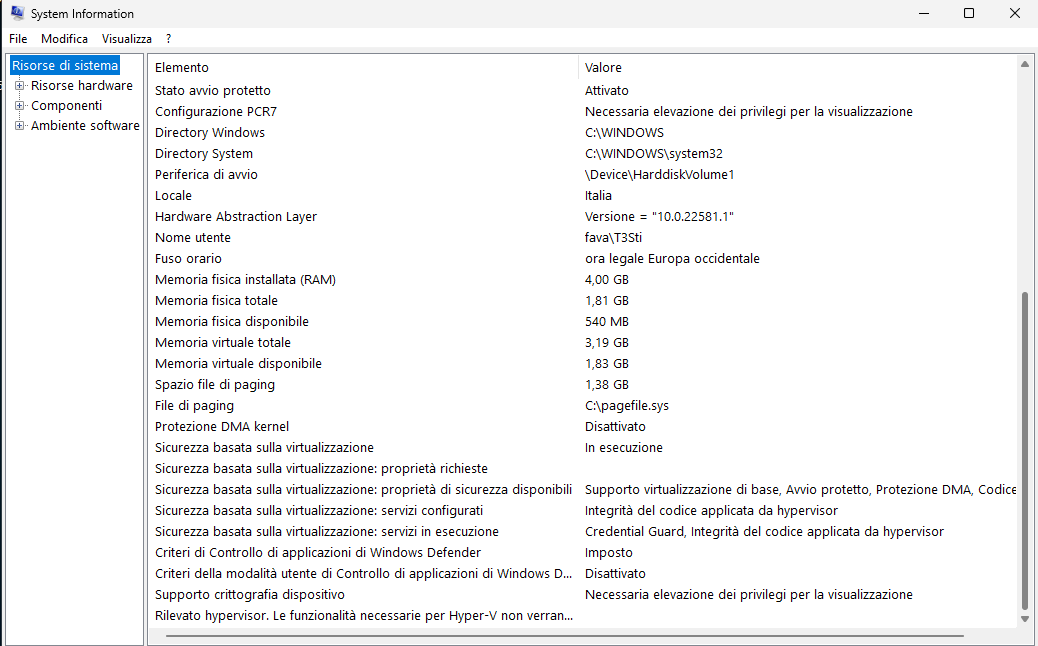Select the Memoria fisica disponibile row

[x=583, y=322]
